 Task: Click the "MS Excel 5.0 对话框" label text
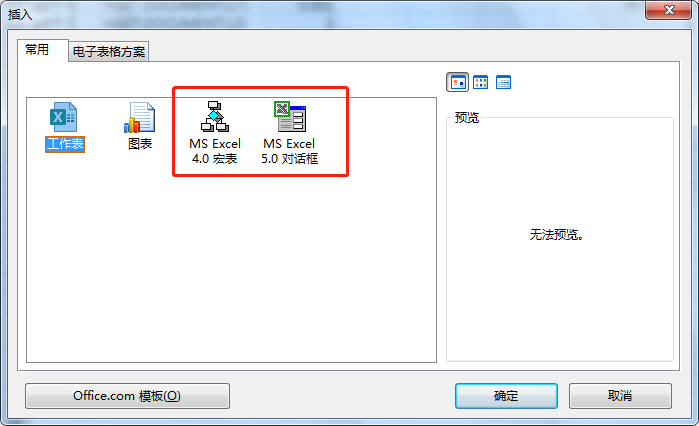[289, 151]
